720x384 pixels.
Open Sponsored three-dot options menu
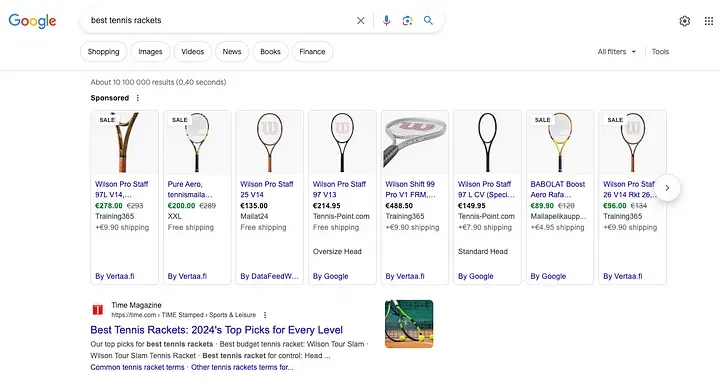138,98
